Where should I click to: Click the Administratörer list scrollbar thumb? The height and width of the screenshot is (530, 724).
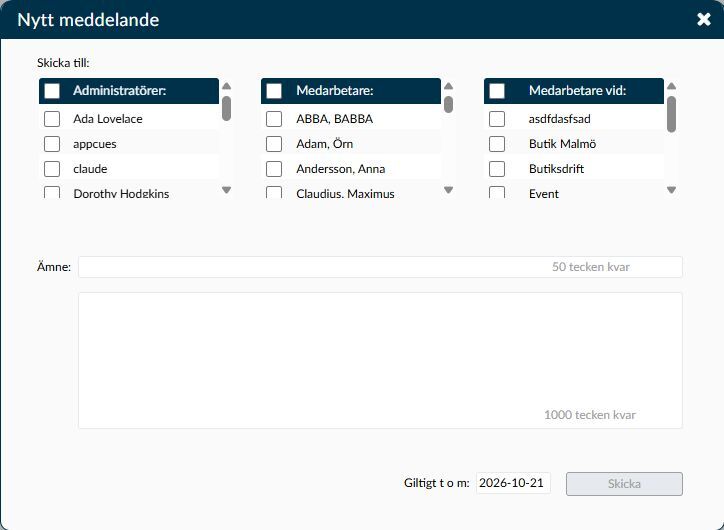point(226,108)
